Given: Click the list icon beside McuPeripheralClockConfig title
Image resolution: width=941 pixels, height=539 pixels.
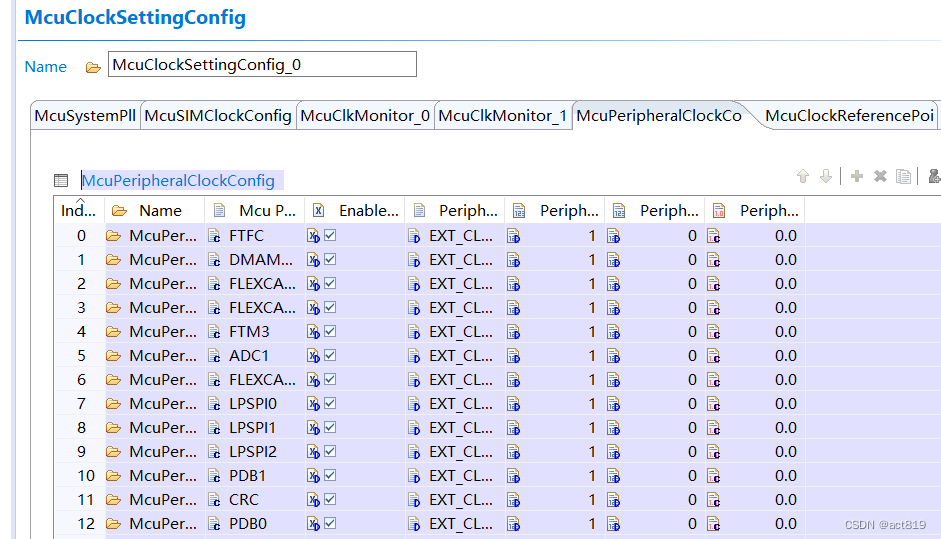Looking at the screenshot, I should point(61,181).
